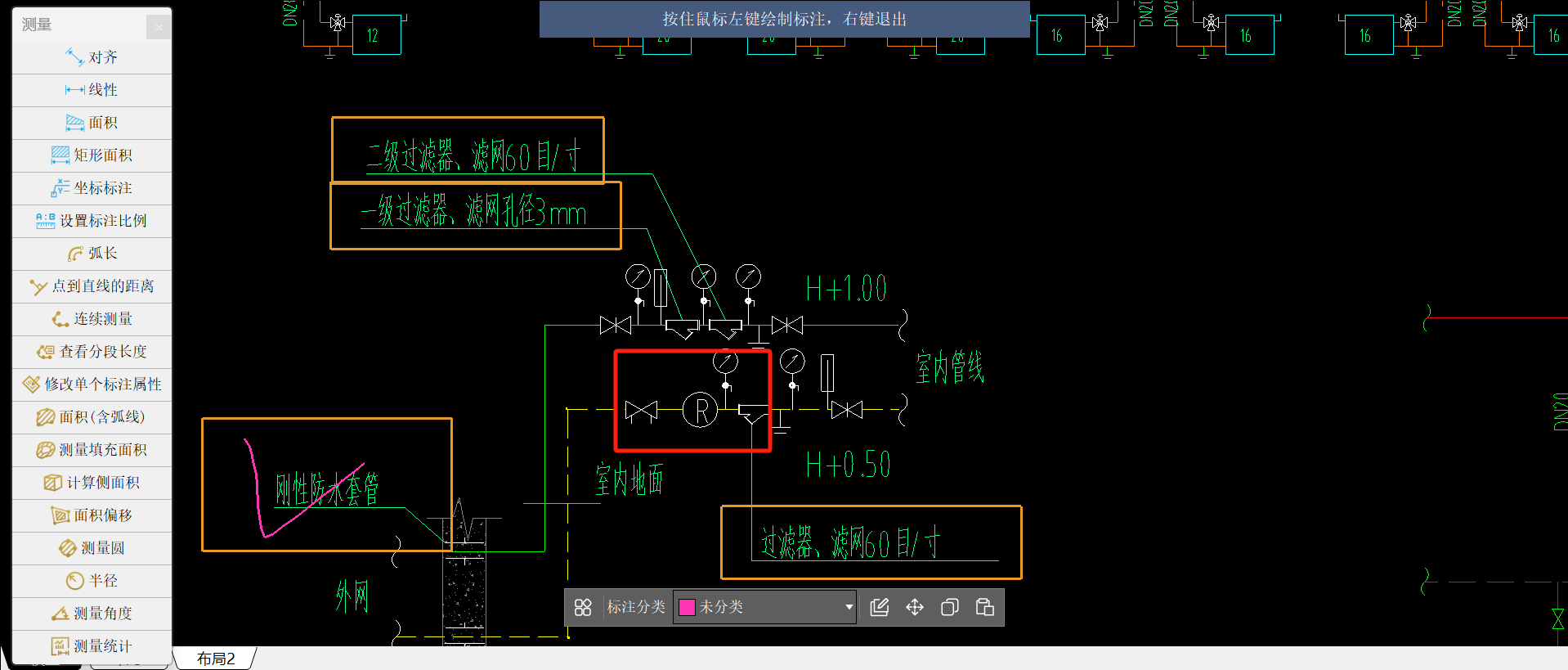Open the 标注分类 未分类 dropdown

pyautogui.click(x=764, y=607)
